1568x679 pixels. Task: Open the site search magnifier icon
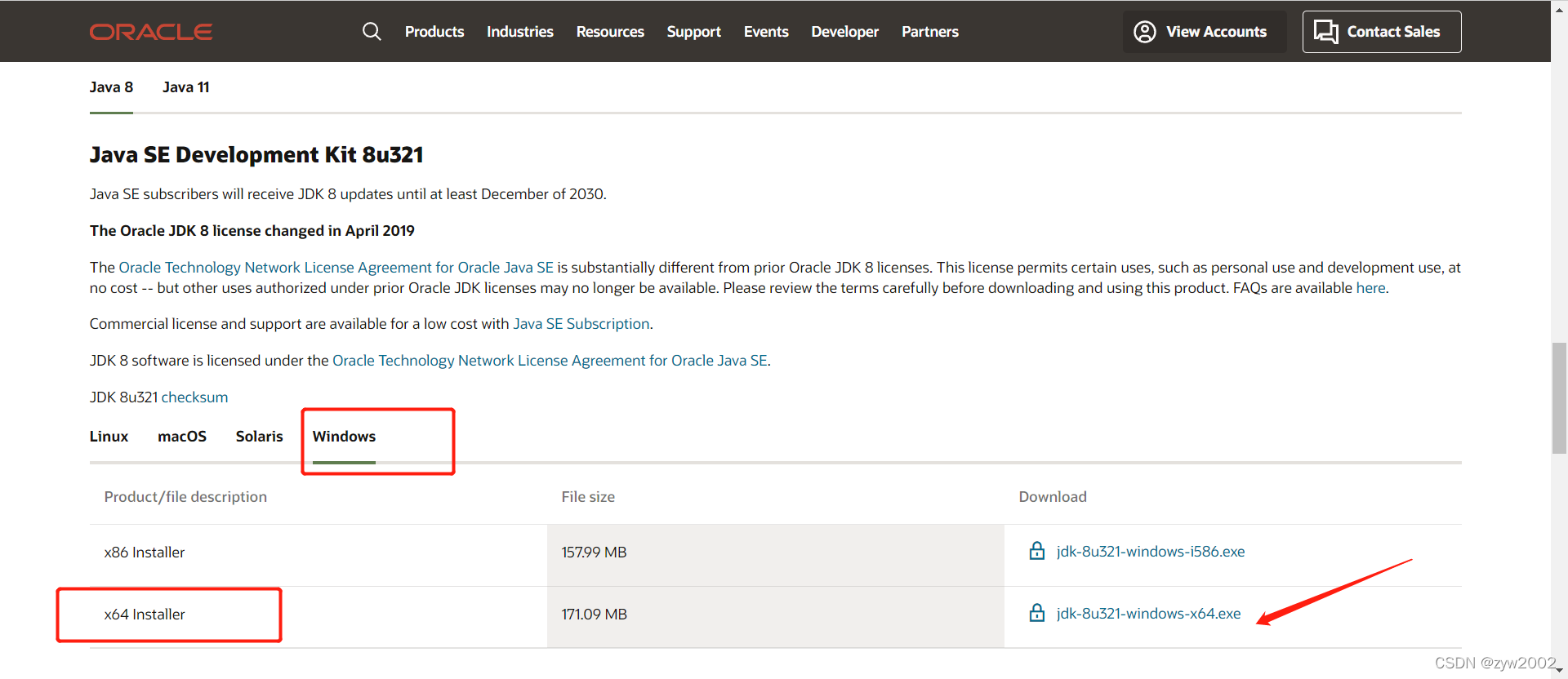click(x=372, y=32)
